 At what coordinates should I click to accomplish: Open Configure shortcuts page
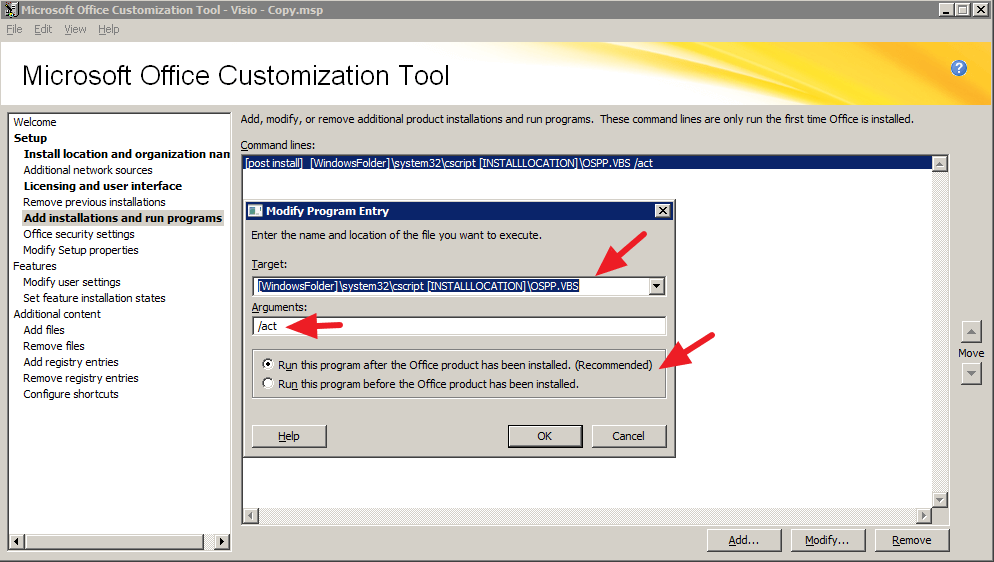pos(71,394)
